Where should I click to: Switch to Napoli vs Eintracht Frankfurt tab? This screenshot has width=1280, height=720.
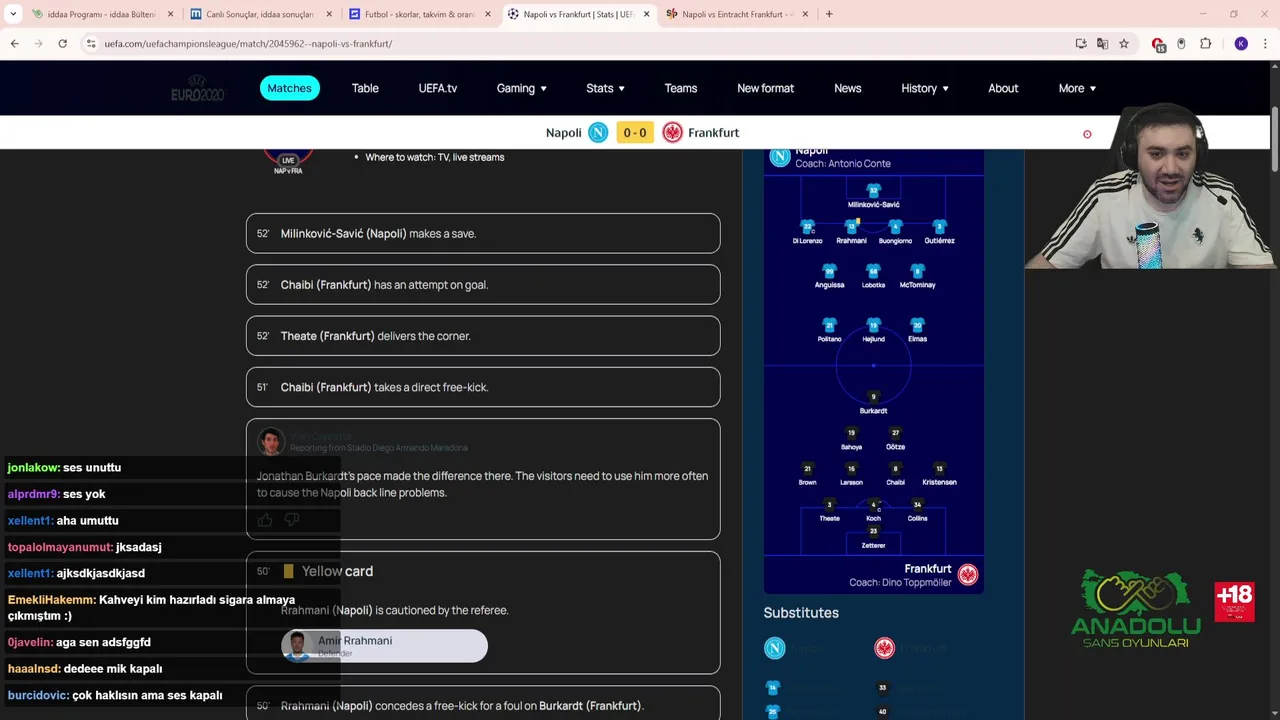pos(738,14)
